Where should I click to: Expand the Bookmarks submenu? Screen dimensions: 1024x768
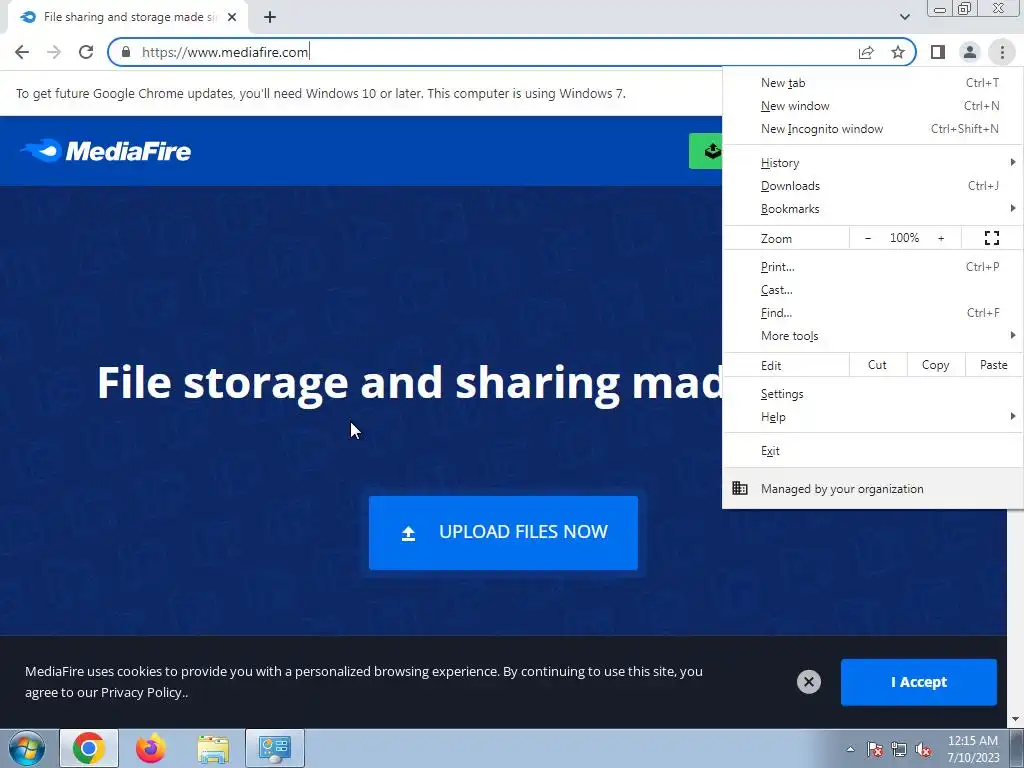pyautogui.click(x=872, y=208)
